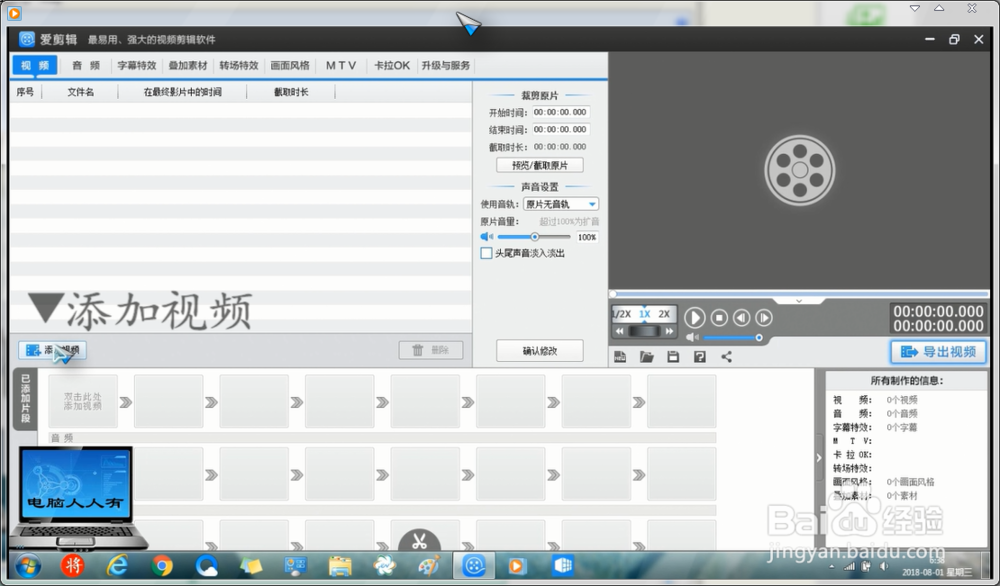Image resolution: width=1000 pixels, height=586 pixels.
Task: Open Internet Explorer from the taskbar
Action: pos(118,566)
